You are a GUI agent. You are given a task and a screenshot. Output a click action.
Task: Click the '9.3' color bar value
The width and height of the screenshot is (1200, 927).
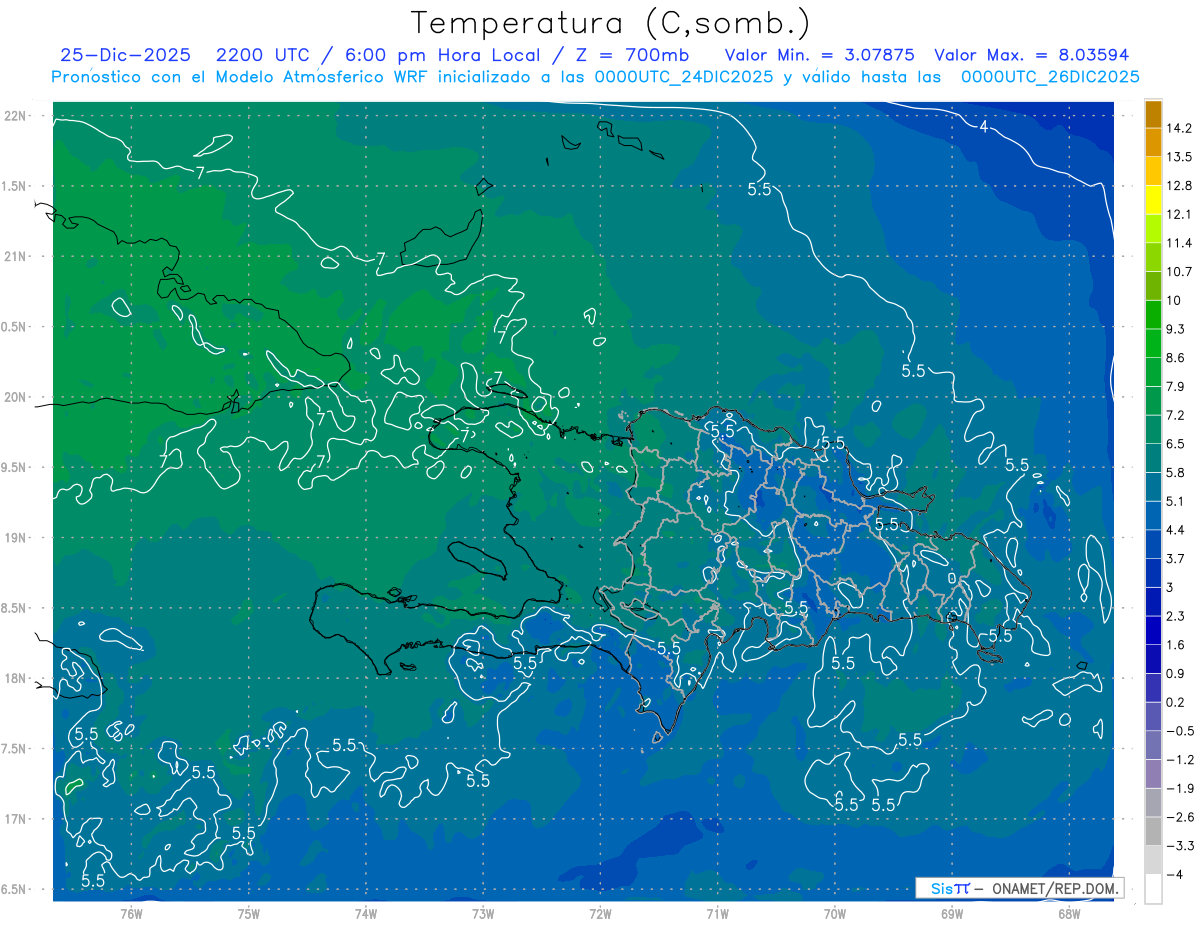click(1176, 329)
